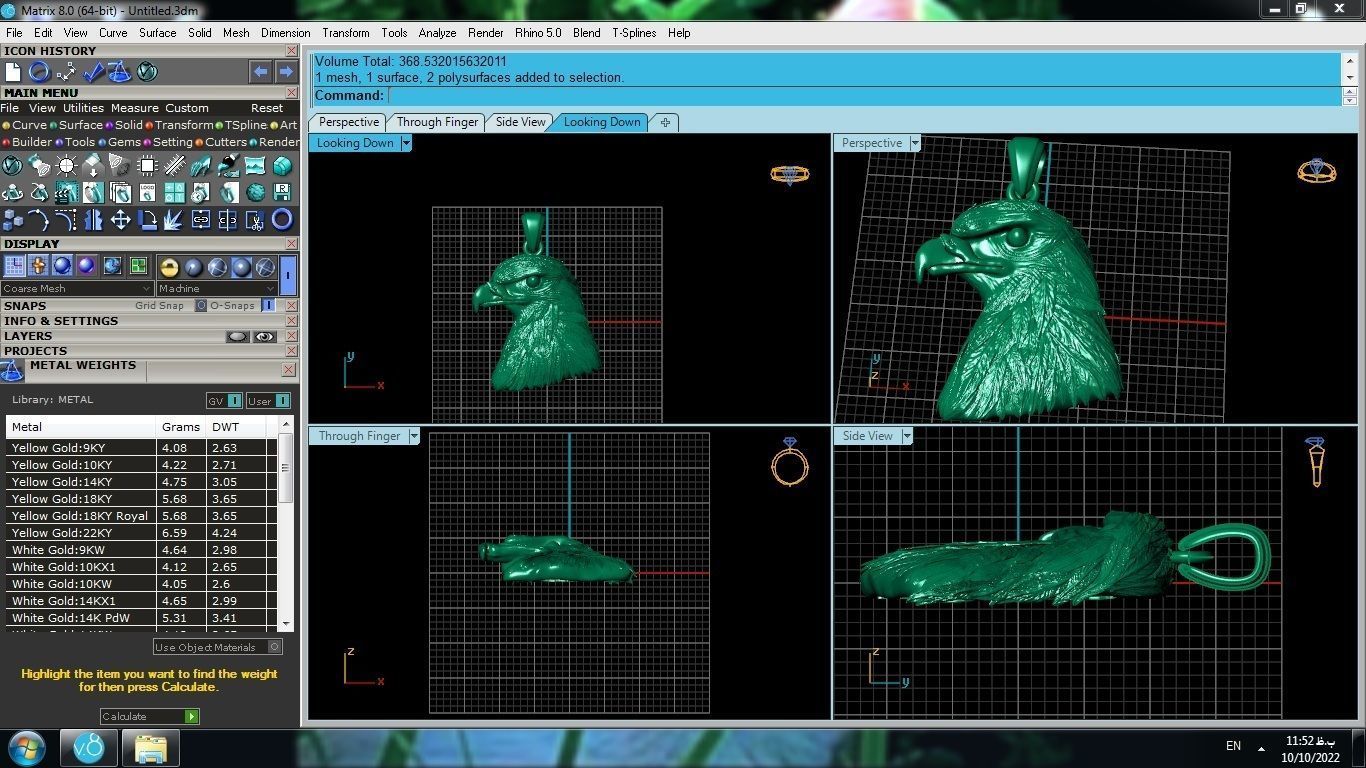This screenshot has width=1366, height=768.
Task: Open the Gems category in Main Menu
Action: coord(120,142)
